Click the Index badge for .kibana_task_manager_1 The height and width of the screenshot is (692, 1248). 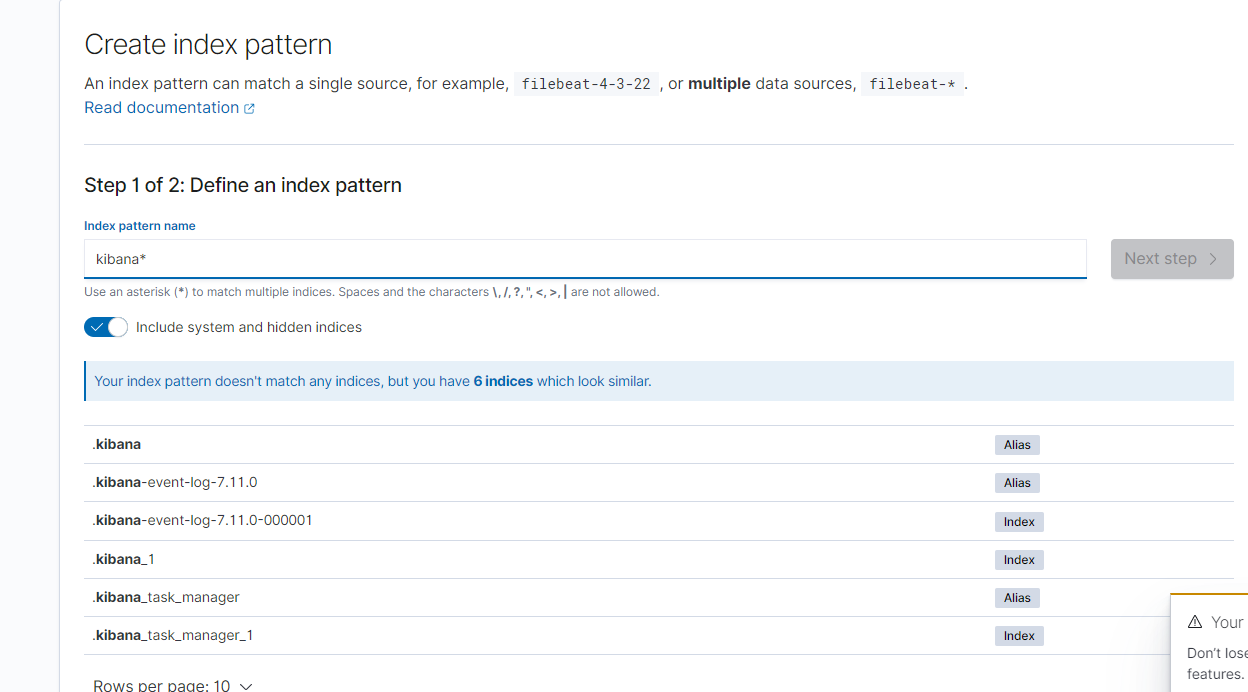[x=1018, y=635]
